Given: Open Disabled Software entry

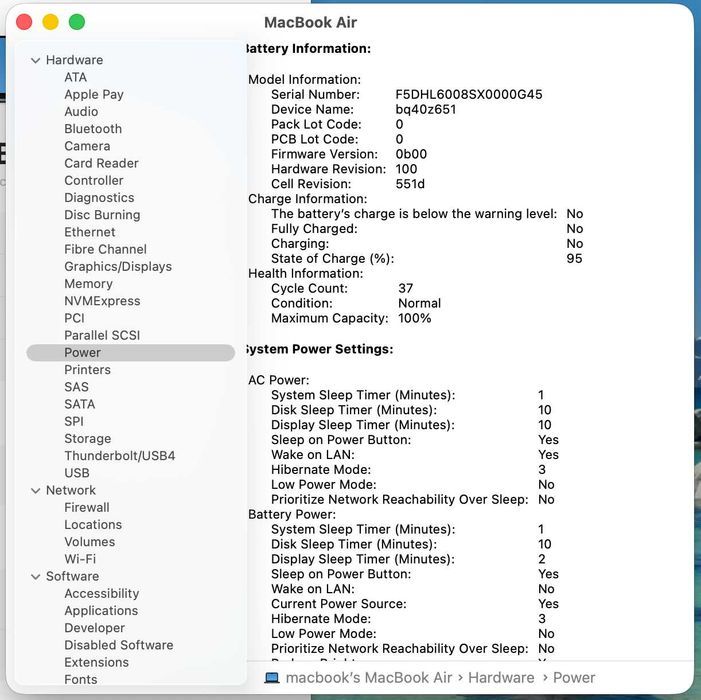Looking at the screenshot, I should (x=119, y=645).
